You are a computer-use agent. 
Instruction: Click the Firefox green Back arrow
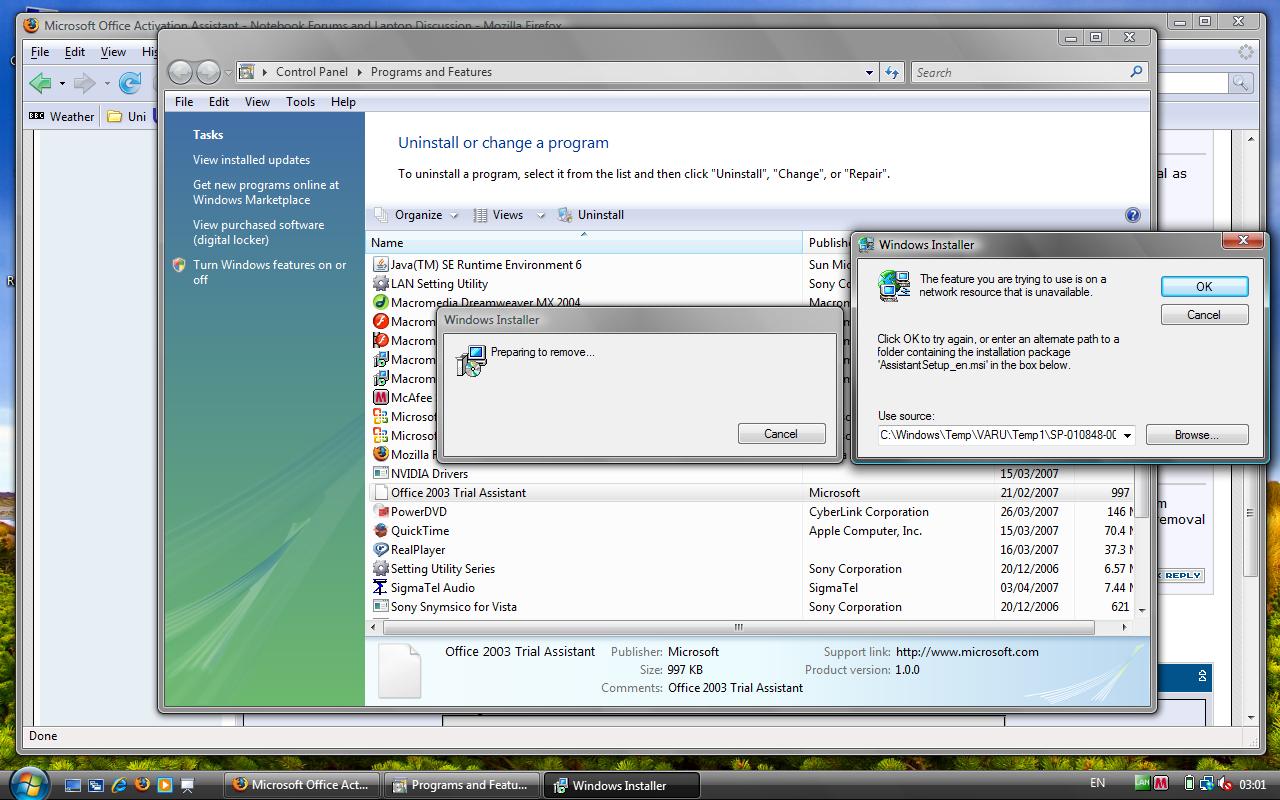click(40, 83)
